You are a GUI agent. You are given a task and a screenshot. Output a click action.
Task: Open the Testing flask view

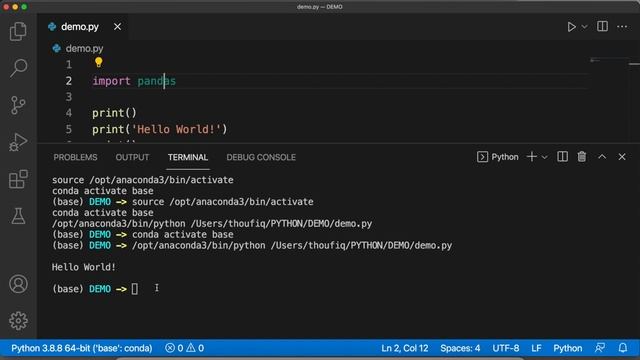click(x=18, y=216)
